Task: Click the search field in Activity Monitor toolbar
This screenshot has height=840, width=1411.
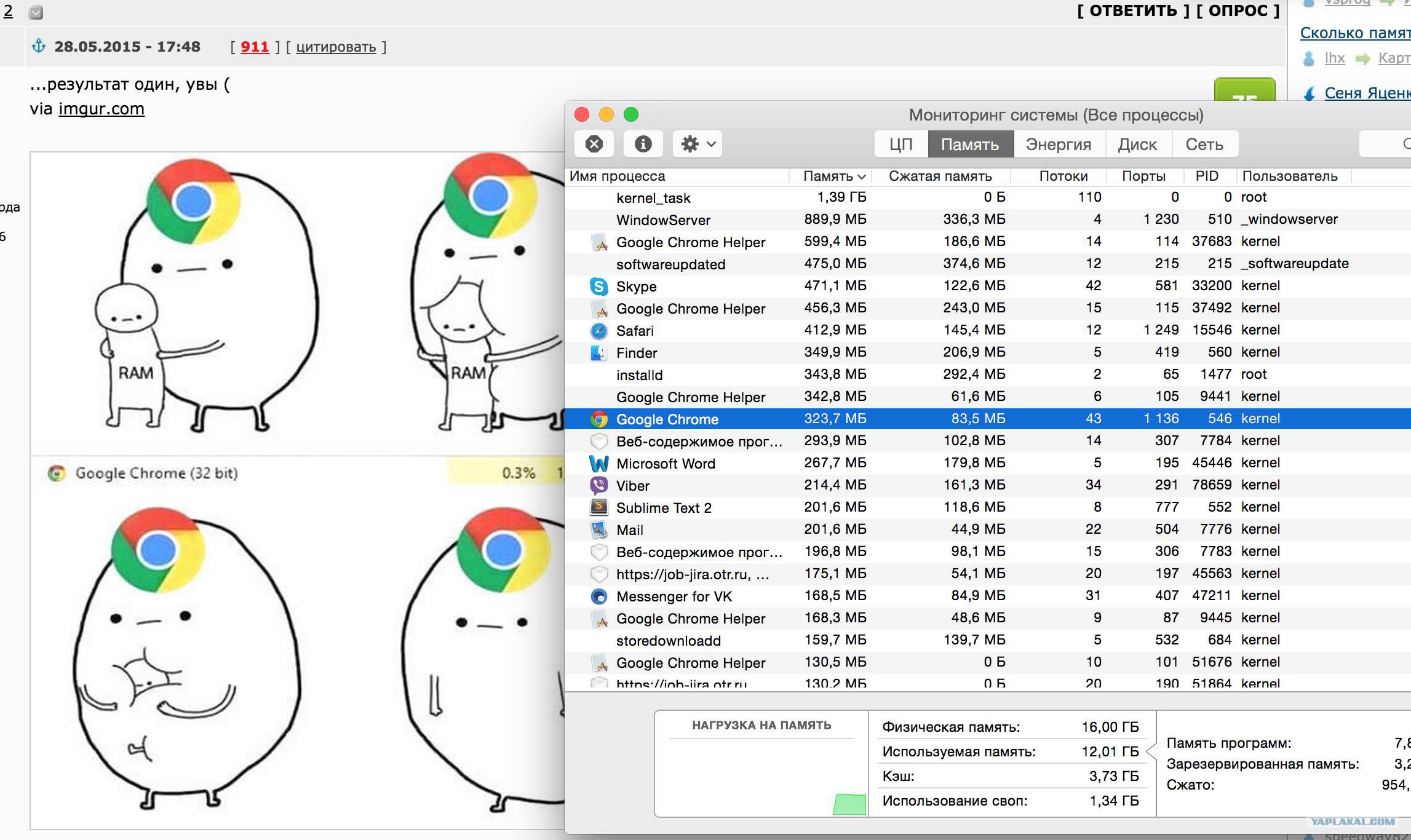Action: pos(1385,144)
